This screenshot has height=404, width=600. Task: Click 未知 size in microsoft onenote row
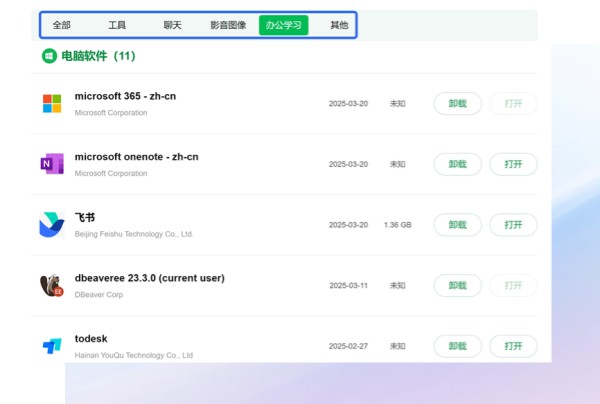tap(398, 164)
